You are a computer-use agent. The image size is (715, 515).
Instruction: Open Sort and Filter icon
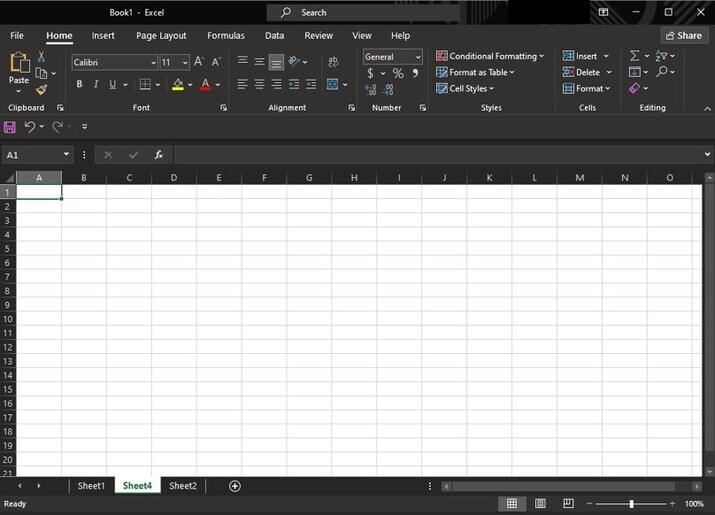tap(661, 56)
